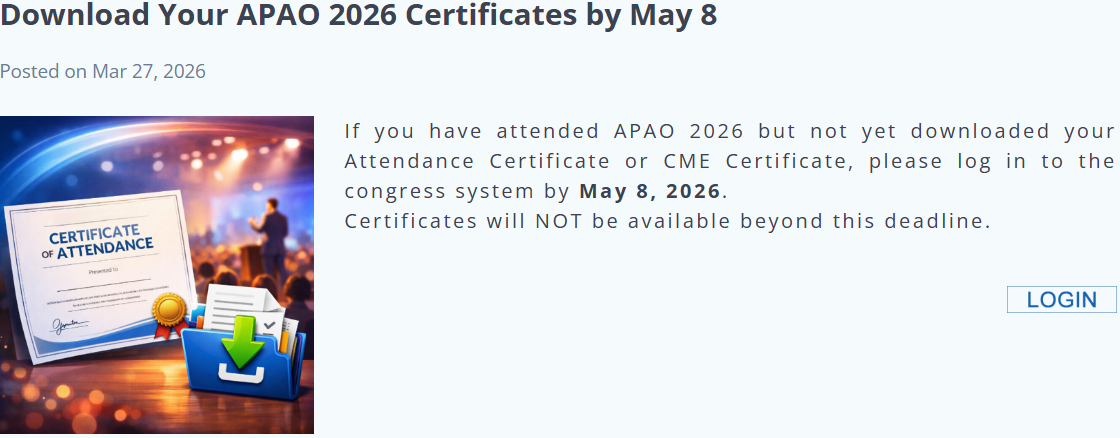This screenshot has height=438, width=1120.
Task: Click the "CERTIFICATE of ATTENDANCE" title in the image
Action: [x=100, y=241]
